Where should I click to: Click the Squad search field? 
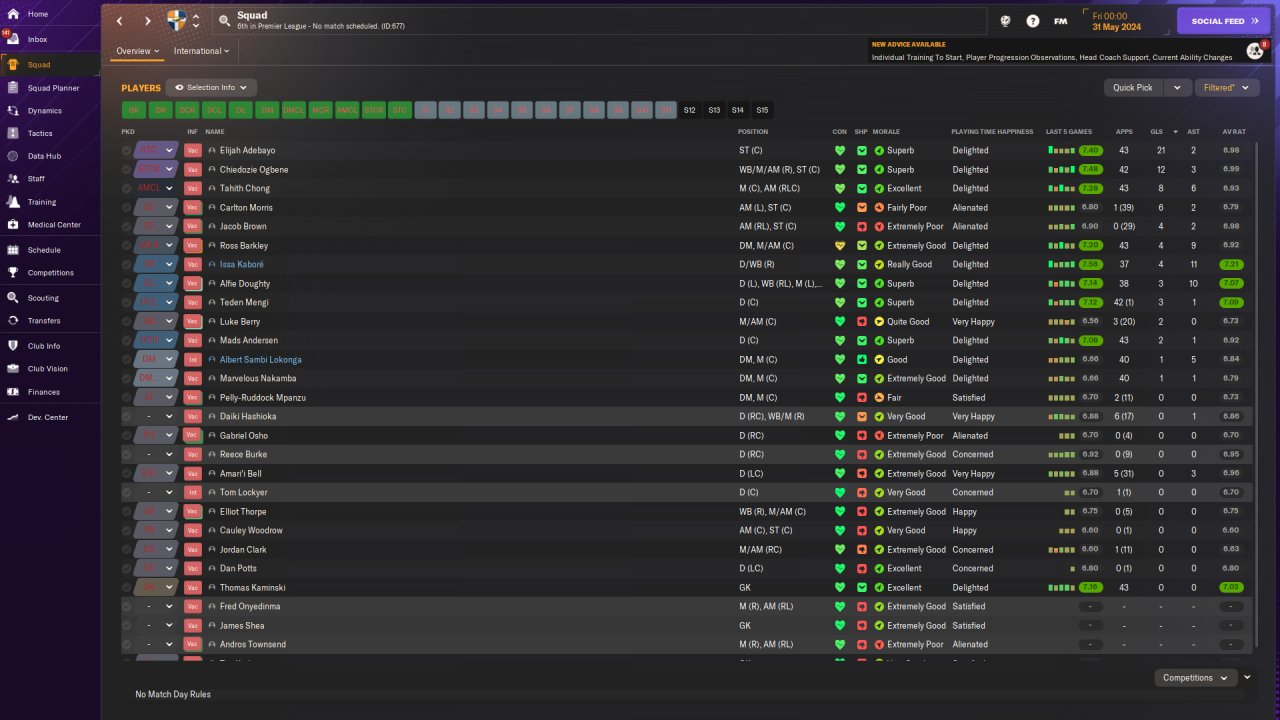(600, 21)
